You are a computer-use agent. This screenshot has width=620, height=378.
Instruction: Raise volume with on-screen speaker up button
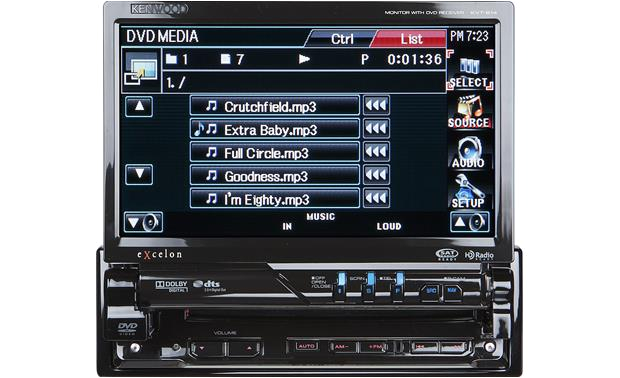470,222
